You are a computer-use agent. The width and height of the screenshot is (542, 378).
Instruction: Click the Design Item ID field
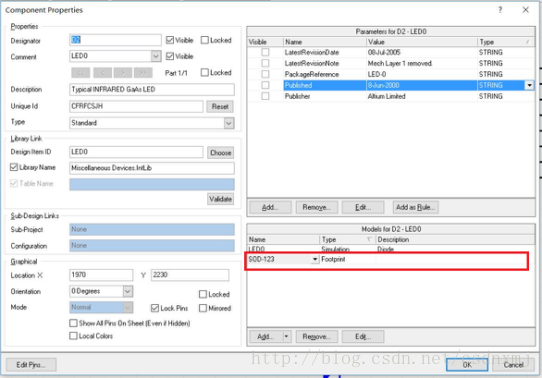(x=136, y=152)
